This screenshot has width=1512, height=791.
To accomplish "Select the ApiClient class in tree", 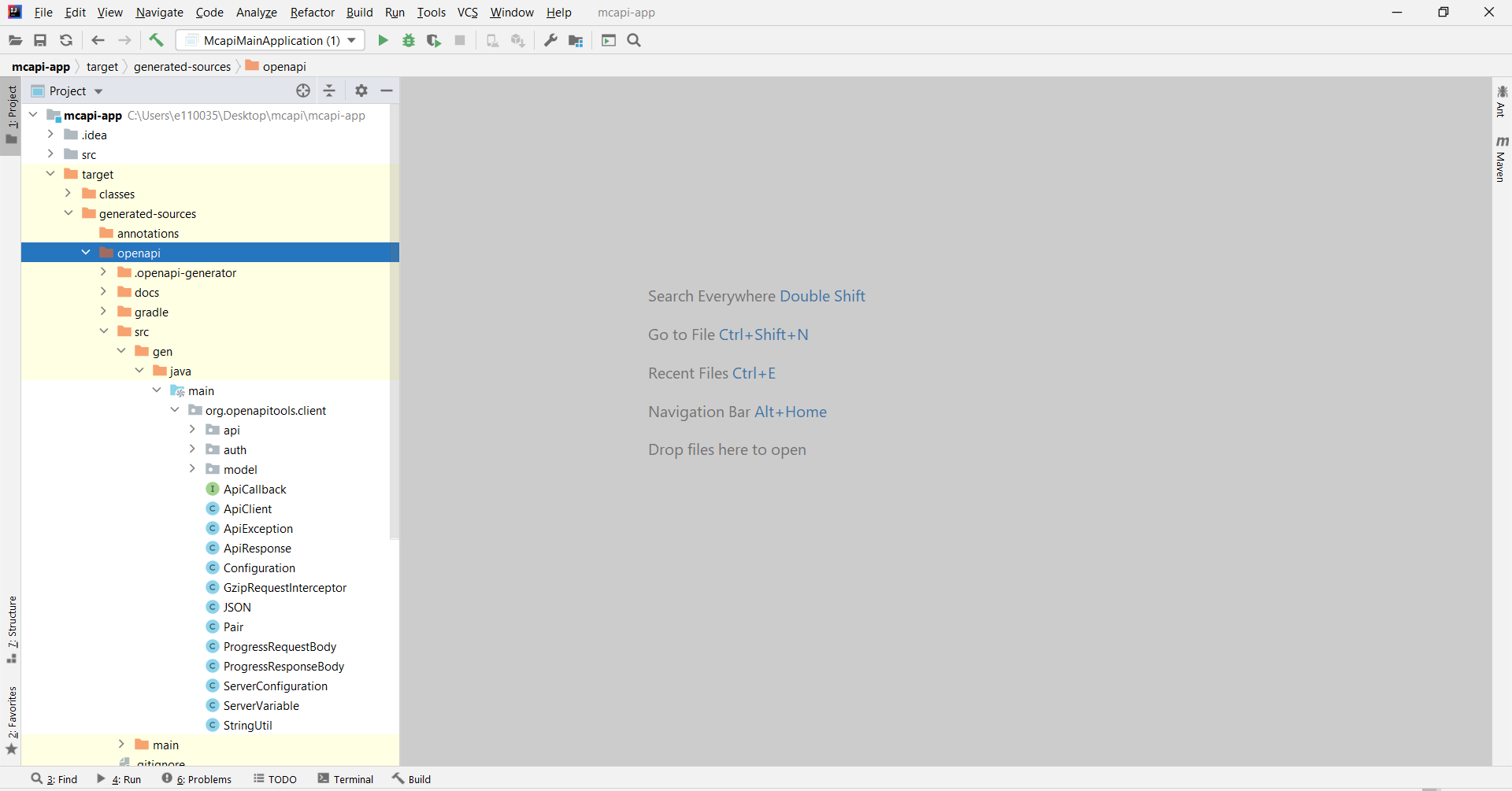I will pyautogui.click(x=247, y=509).
